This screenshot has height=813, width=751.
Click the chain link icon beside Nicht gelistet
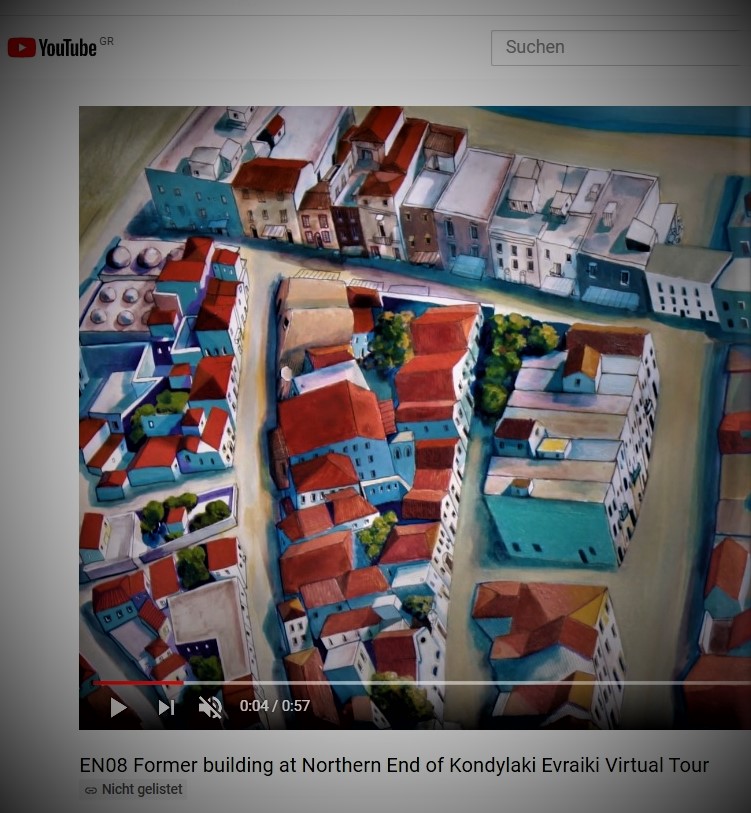[x=91, y=790]
